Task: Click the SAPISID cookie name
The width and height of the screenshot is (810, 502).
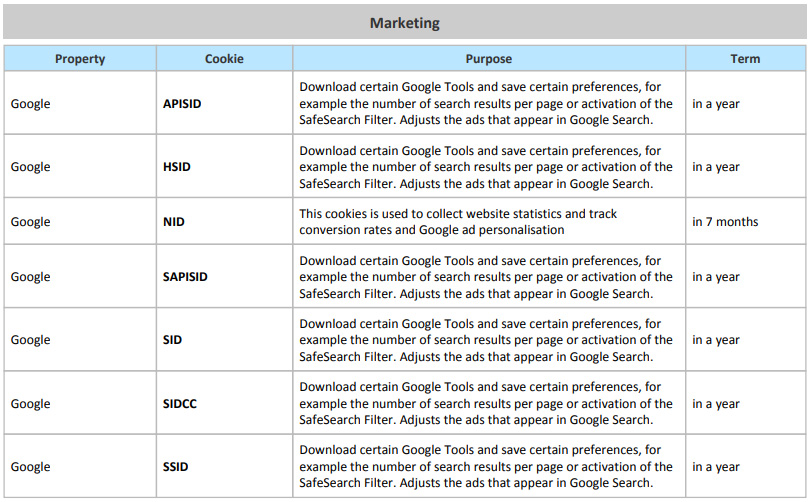Action: point(185,277)
